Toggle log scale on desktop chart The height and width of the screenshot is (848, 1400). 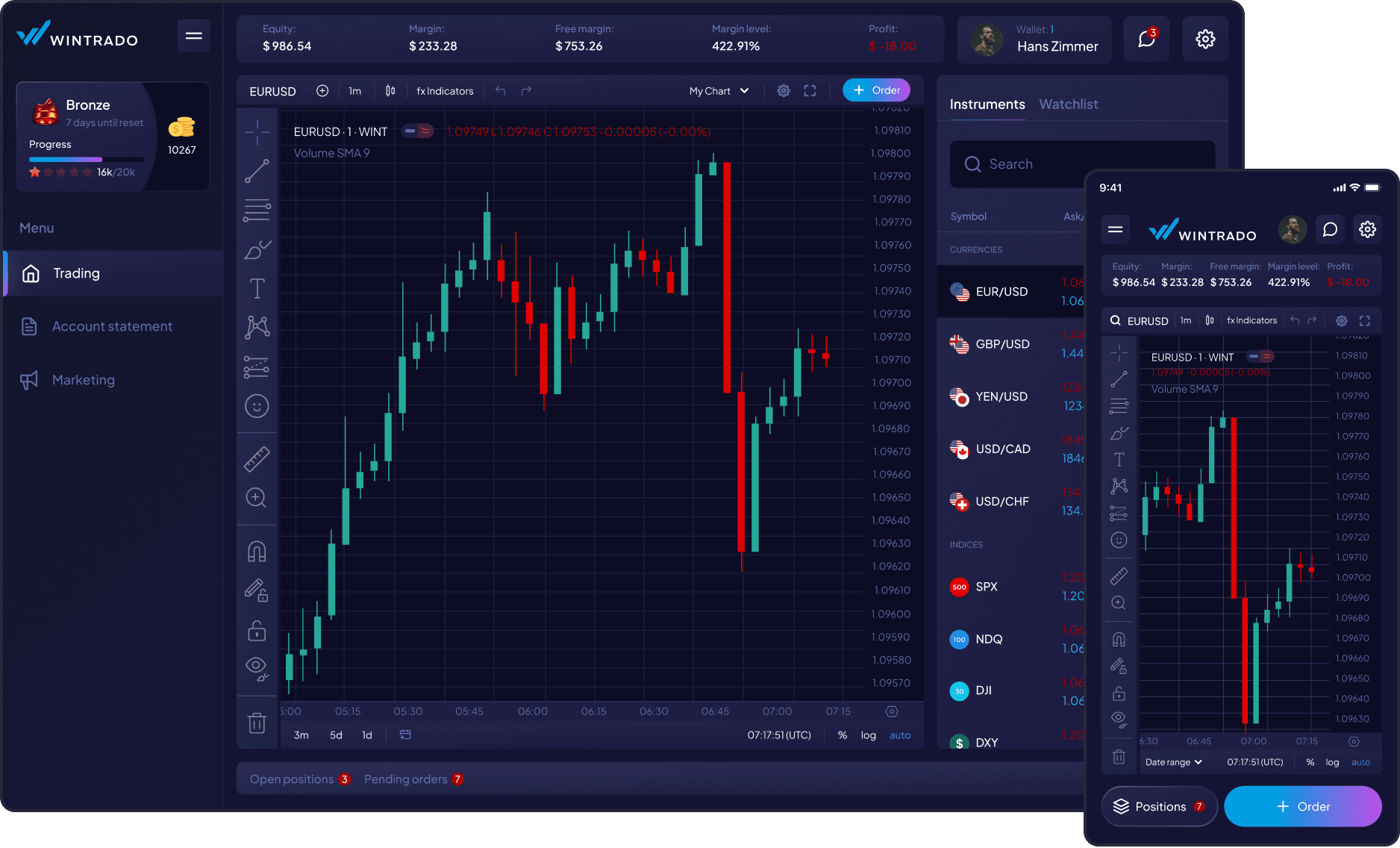click(869, 735)
